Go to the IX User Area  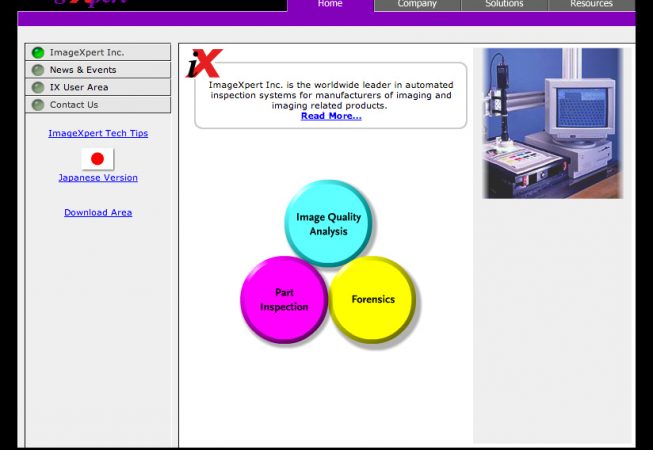tap(97, 87)
